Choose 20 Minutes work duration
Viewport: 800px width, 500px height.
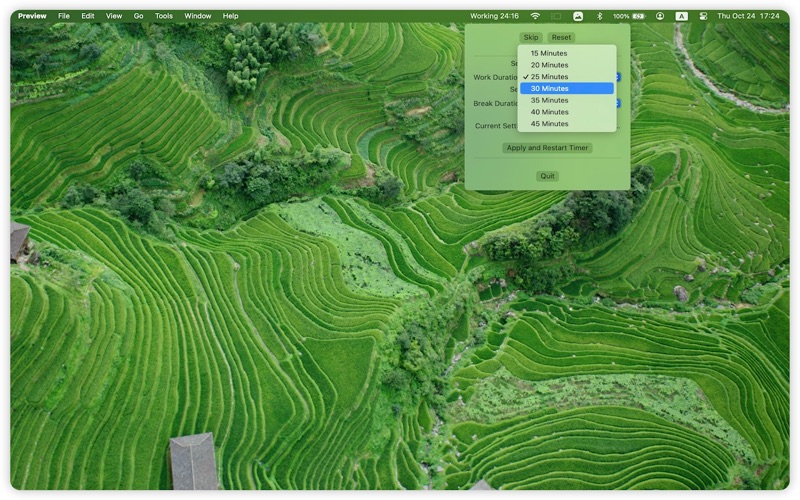pyautogui.click(x=567, y=65)
